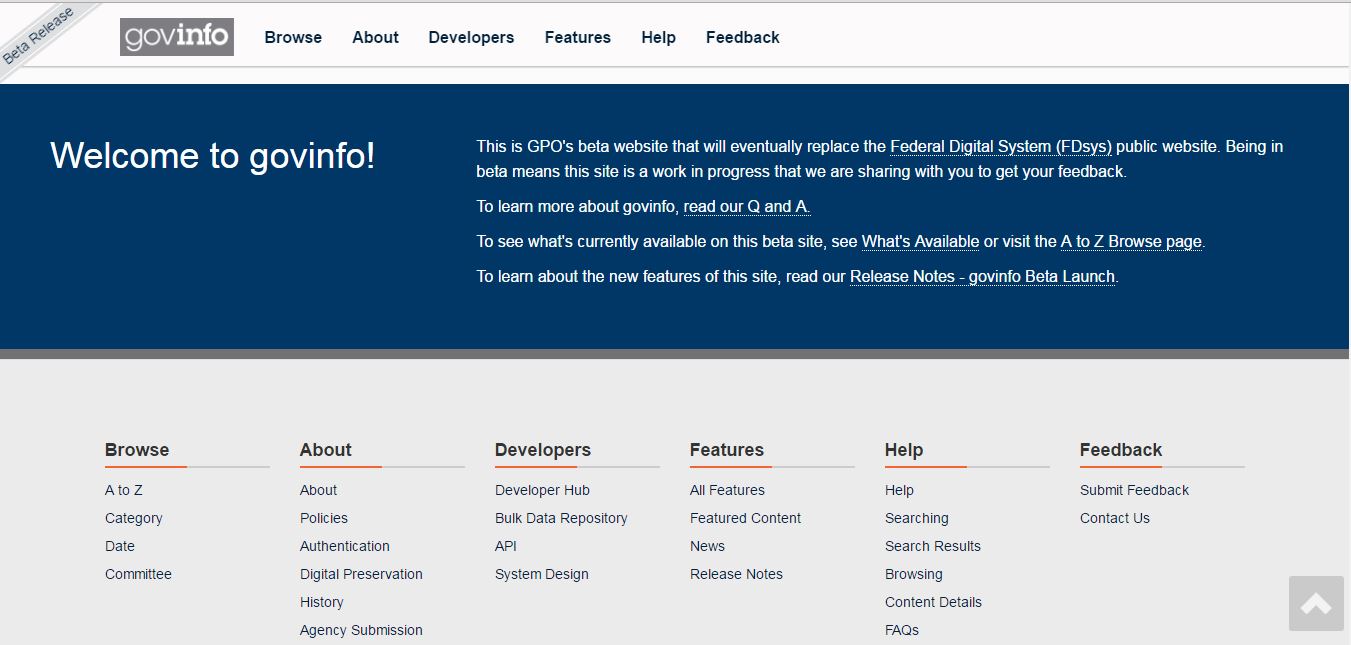The height and width of the screenshot is (645, 1351).
Task: Click the footer About heading
Action: [326, 450]
